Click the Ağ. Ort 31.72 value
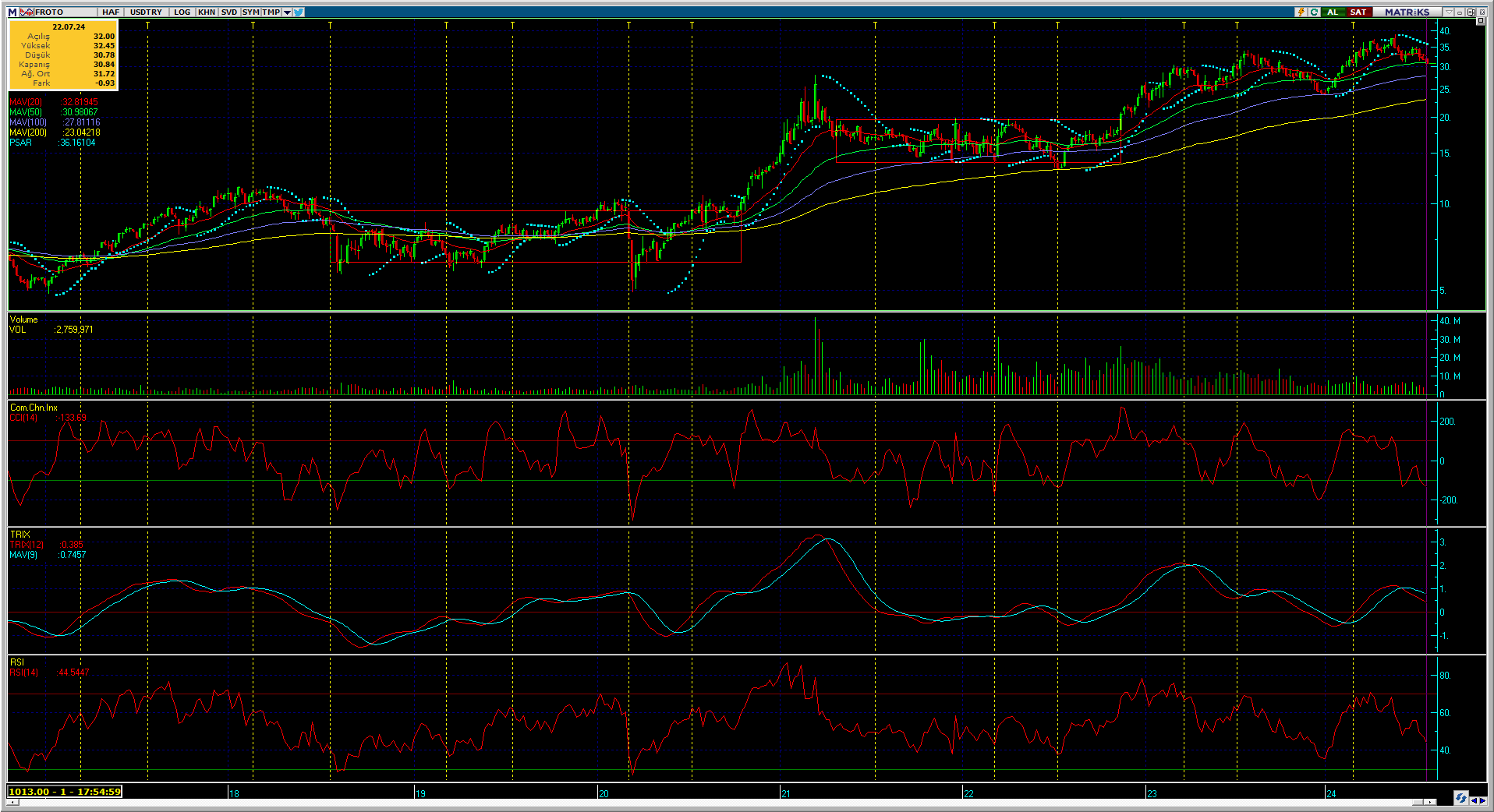 tap(104, 74)
